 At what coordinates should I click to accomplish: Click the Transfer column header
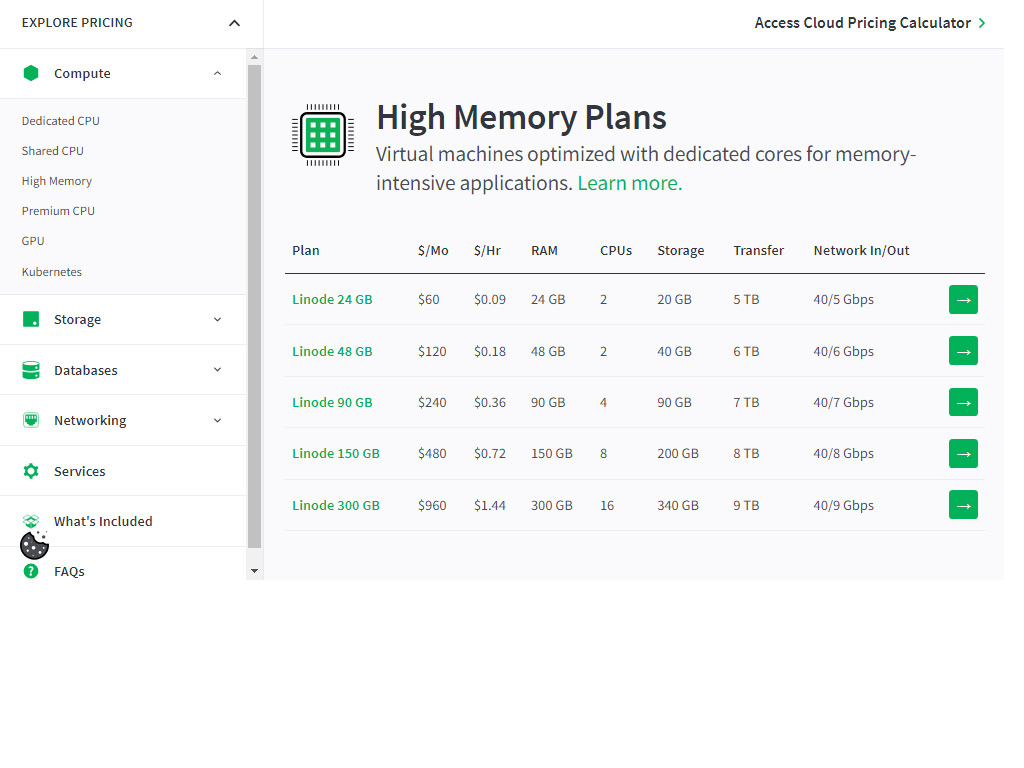758,251
